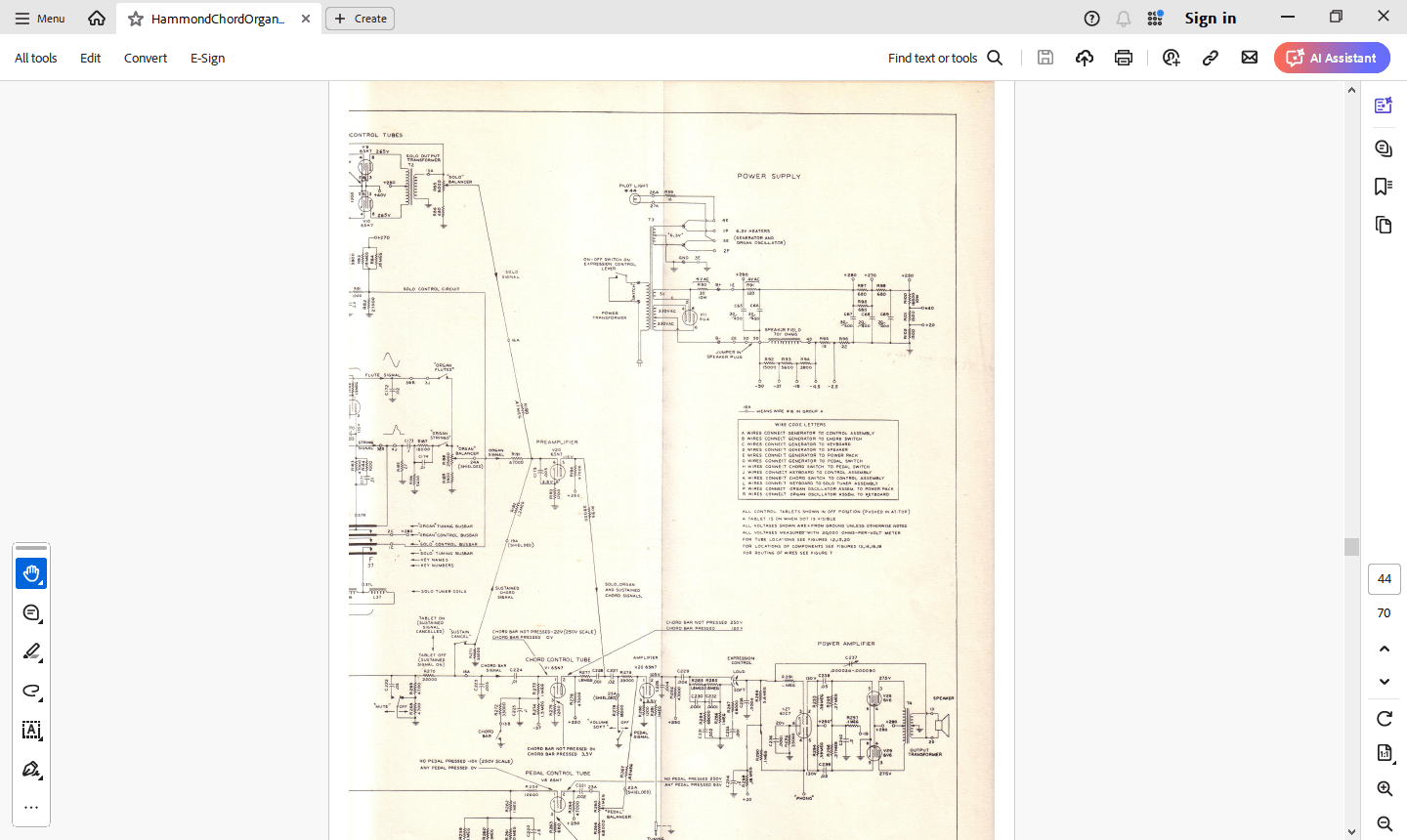The image size is (1407, 840).
Task: Select the Draw freehand tool
Action: point(31,691)
